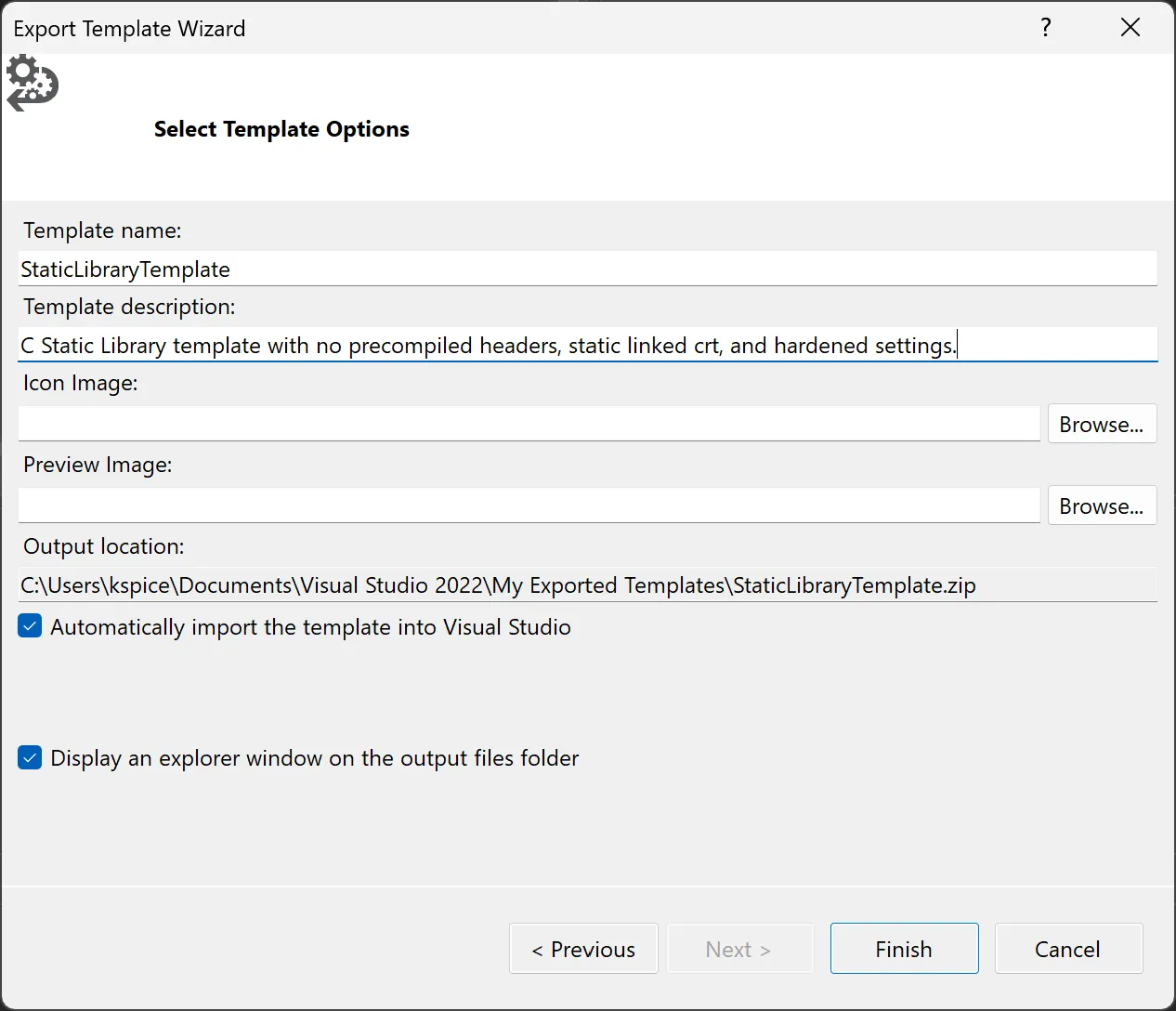Click the Finish button

click(904, 949)
